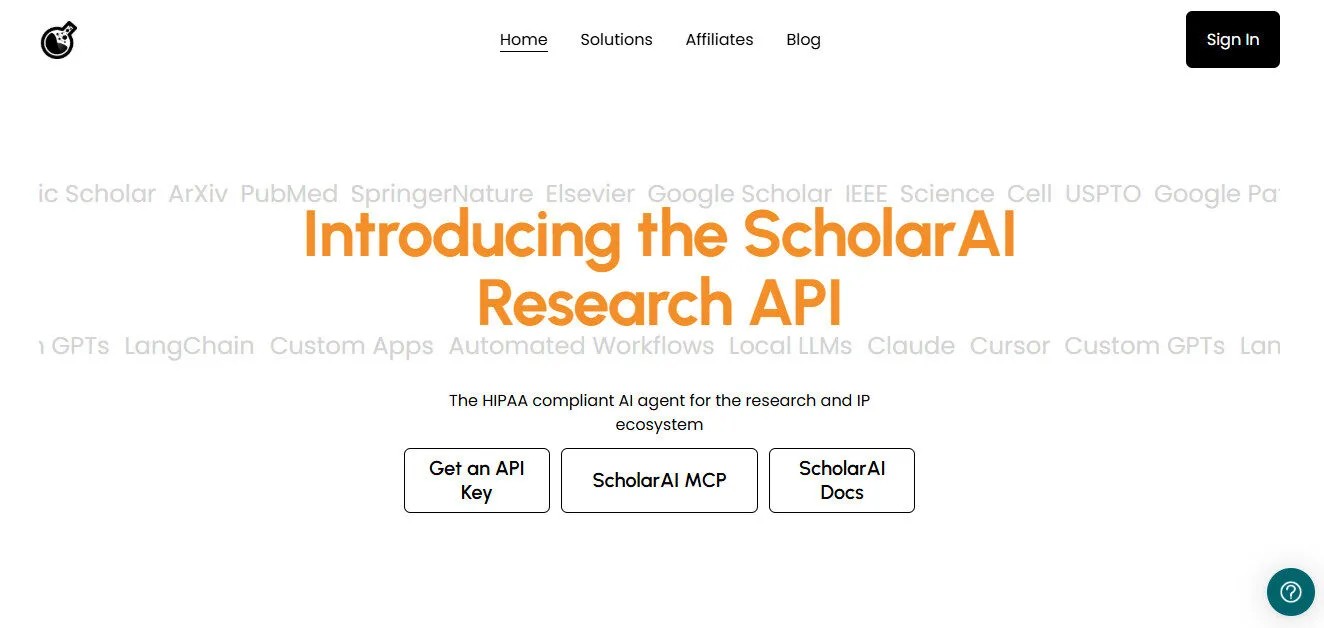Click the ArXiv label in the source ticker

(198, 194)
